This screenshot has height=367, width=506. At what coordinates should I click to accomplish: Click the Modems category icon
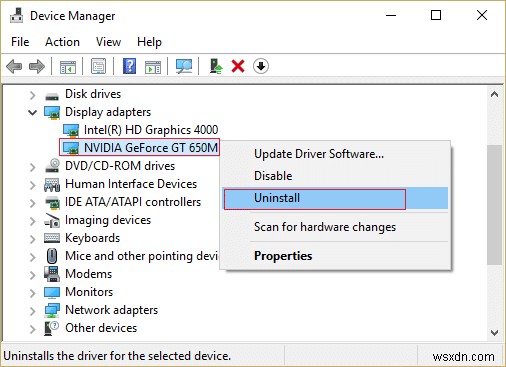[x=52, y=274]
